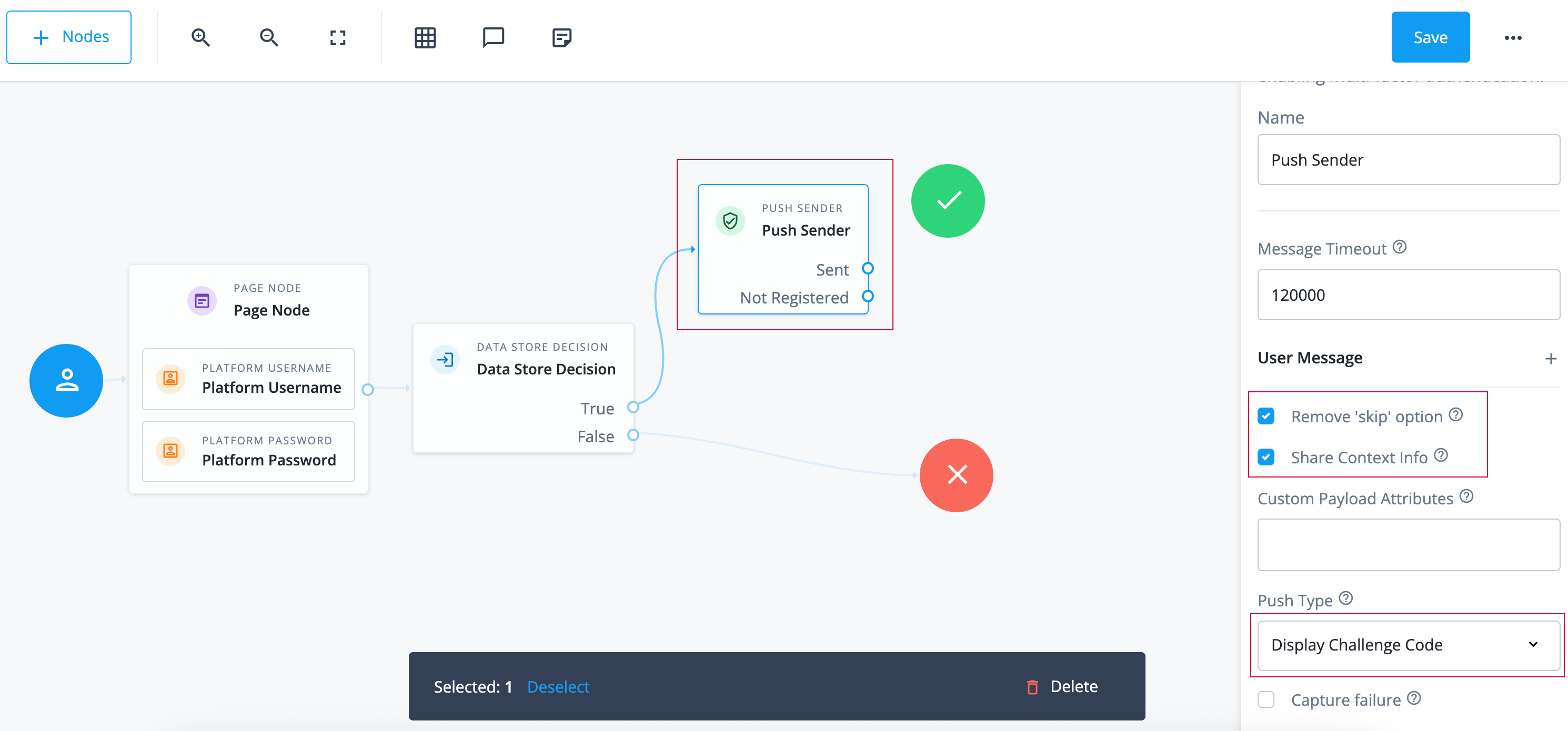The width and height of the screenshot is (1568, 731).
Task: Select the Push Sender shield icon
Action: tap(730, 221)
